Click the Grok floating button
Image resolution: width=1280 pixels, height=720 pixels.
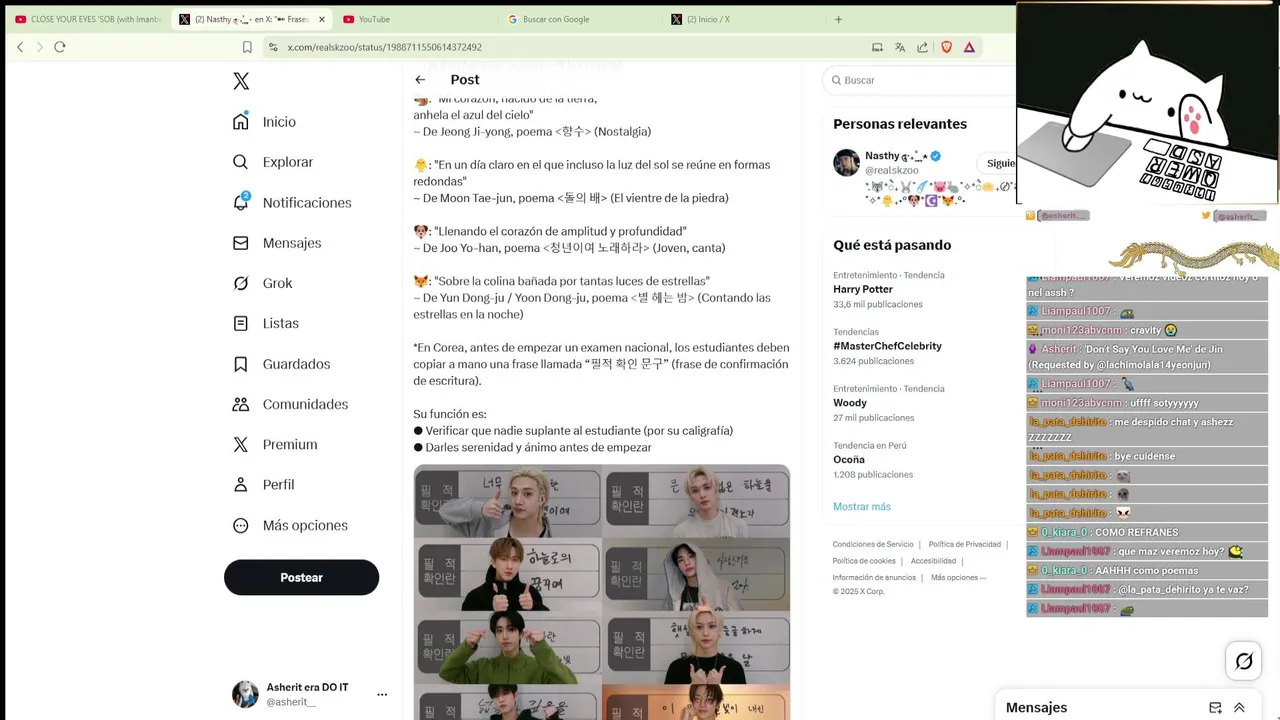(1244, 661)
